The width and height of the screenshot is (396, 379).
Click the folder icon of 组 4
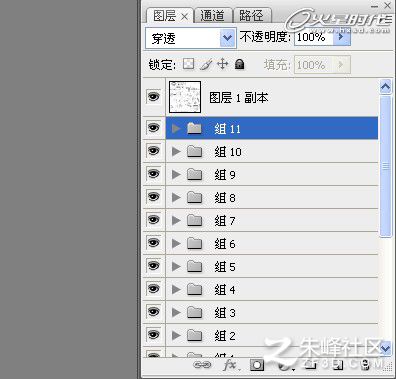tap(195, 289)
